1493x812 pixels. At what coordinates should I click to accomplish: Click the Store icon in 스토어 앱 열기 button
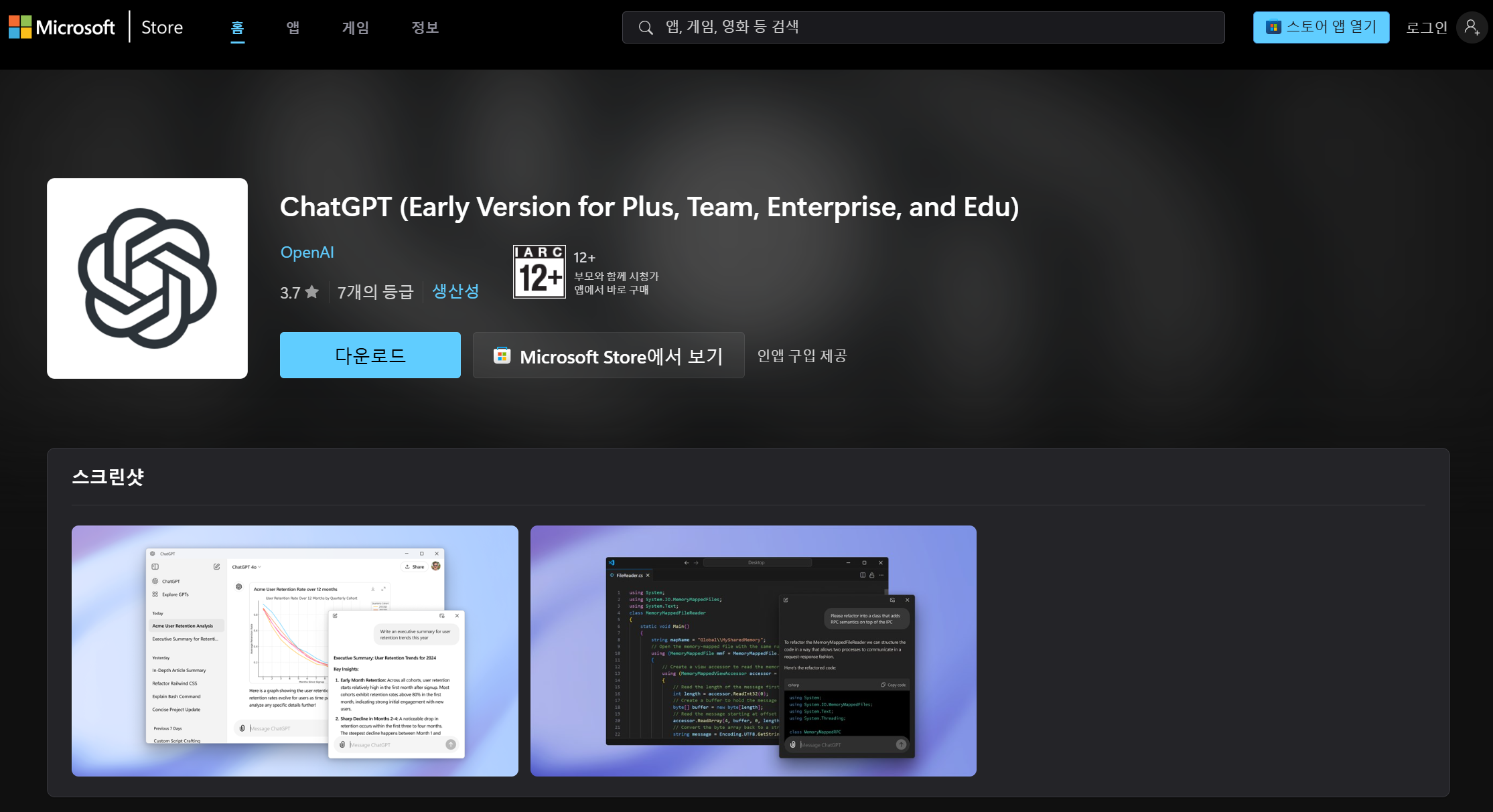tap(1273, 27)
